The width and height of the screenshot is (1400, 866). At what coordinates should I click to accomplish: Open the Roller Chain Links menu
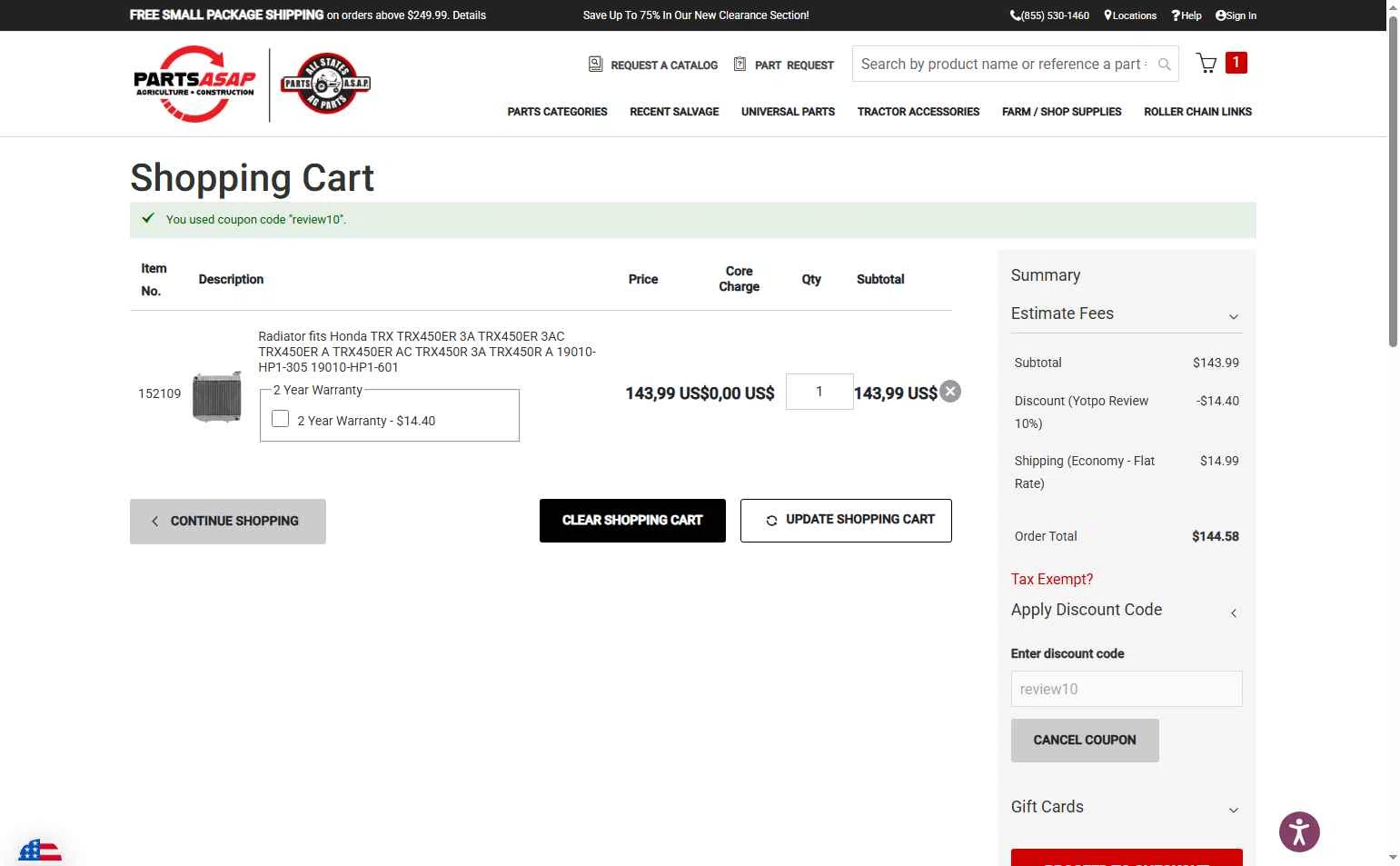[x=1197, y=112]
